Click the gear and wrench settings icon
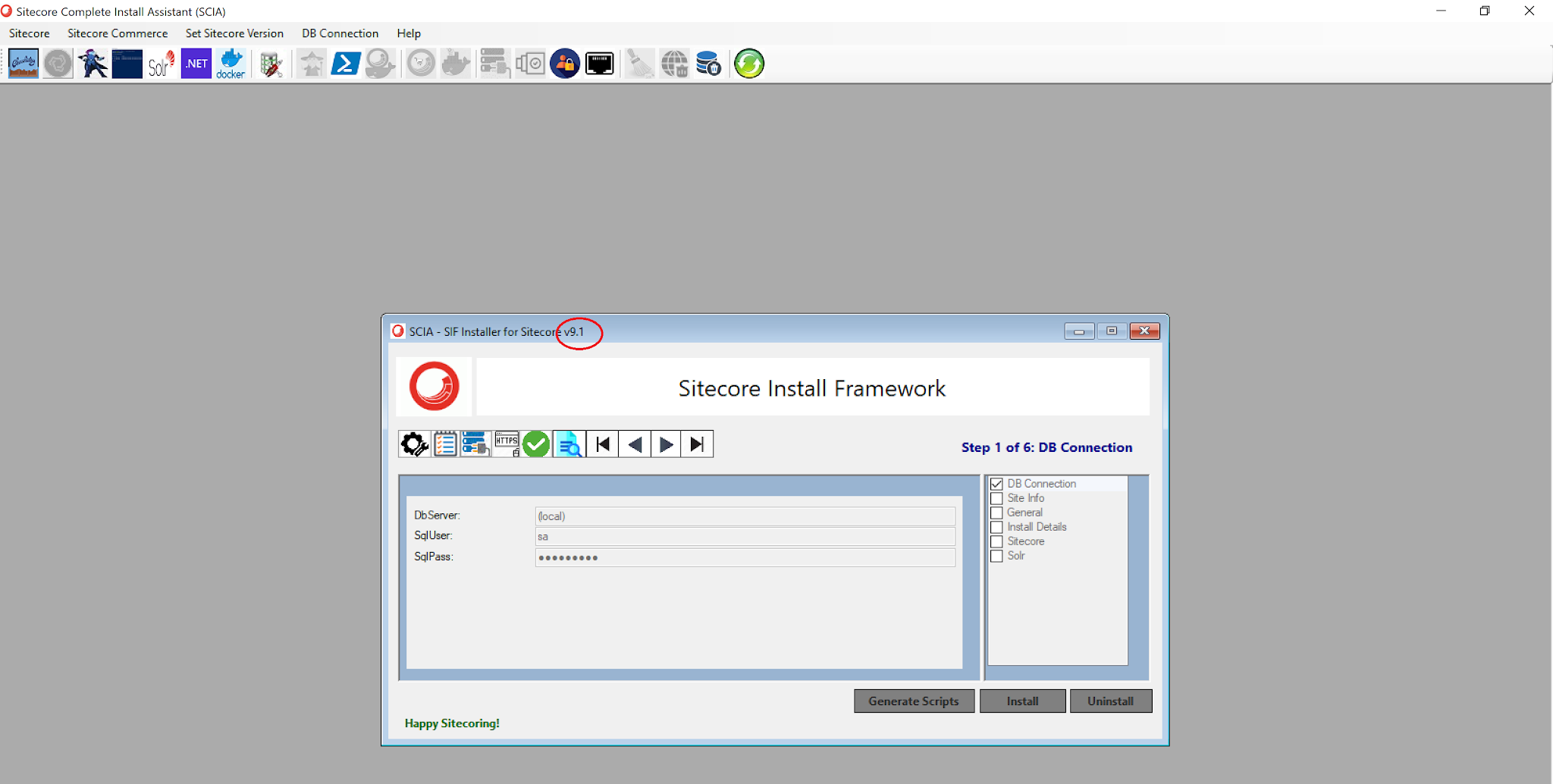Screen dimensions: 1553x784 [414, 444]
